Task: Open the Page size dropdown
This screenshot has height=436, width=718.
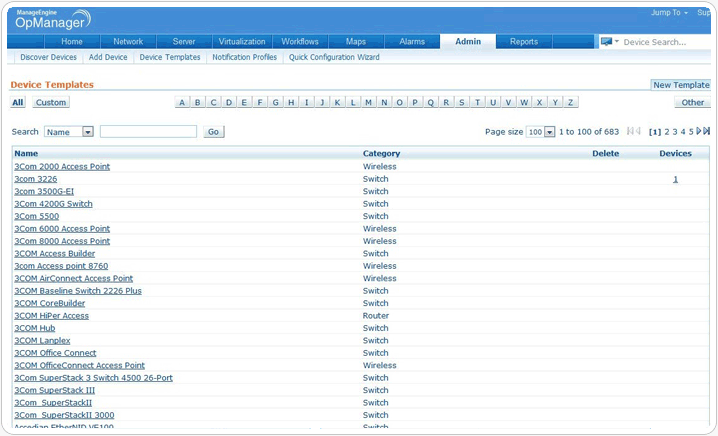Action: (x=540, y=132)
